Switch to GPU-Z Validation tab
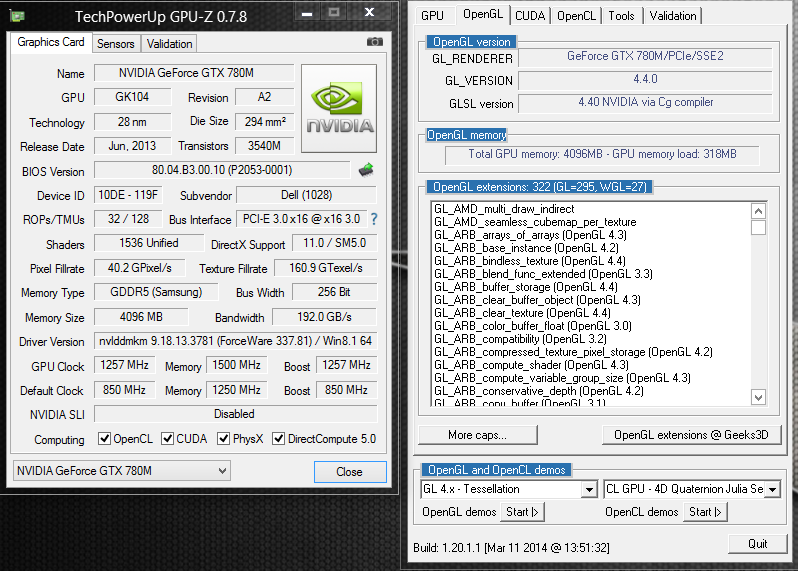The image size is (798, 571). click(x=169, y=44)
